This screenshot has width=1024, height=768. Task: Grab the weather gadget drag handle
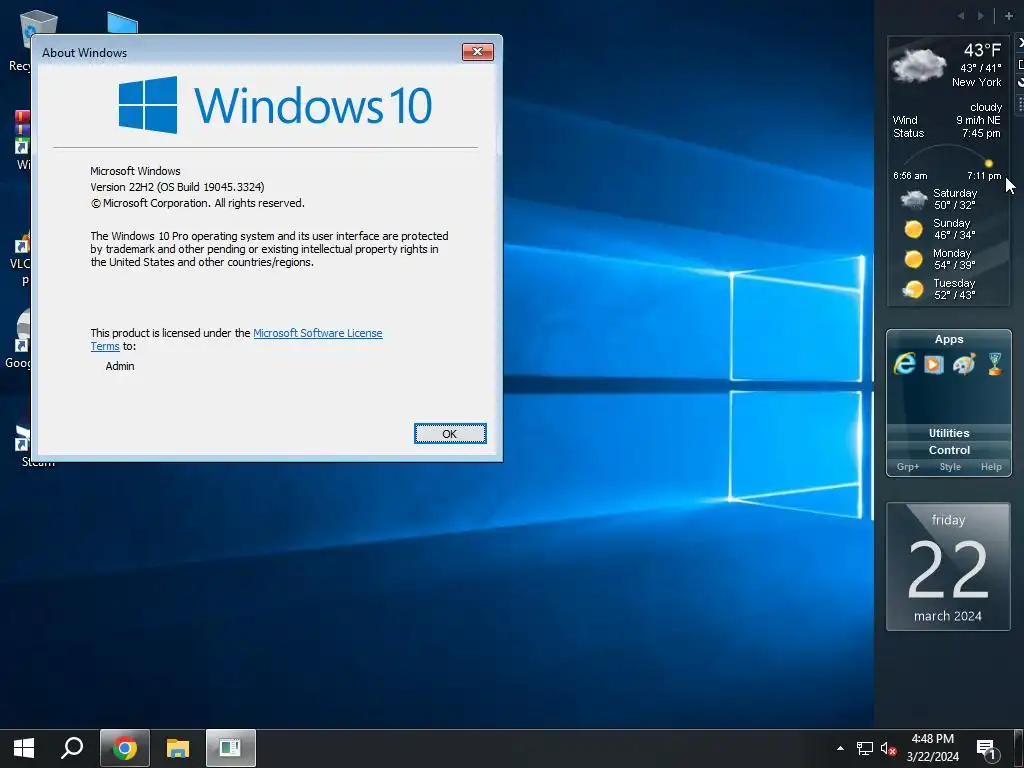(1020, 104)
